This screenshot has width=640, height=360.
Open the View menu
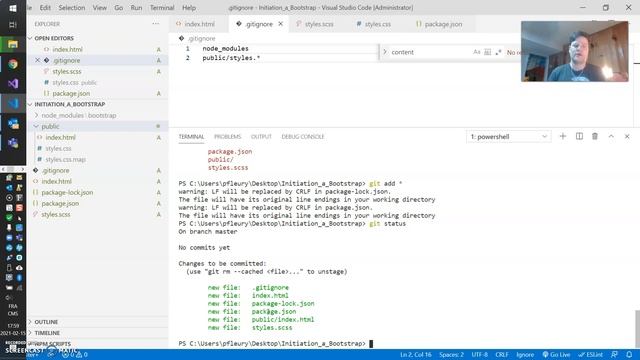tap(99, 8)
